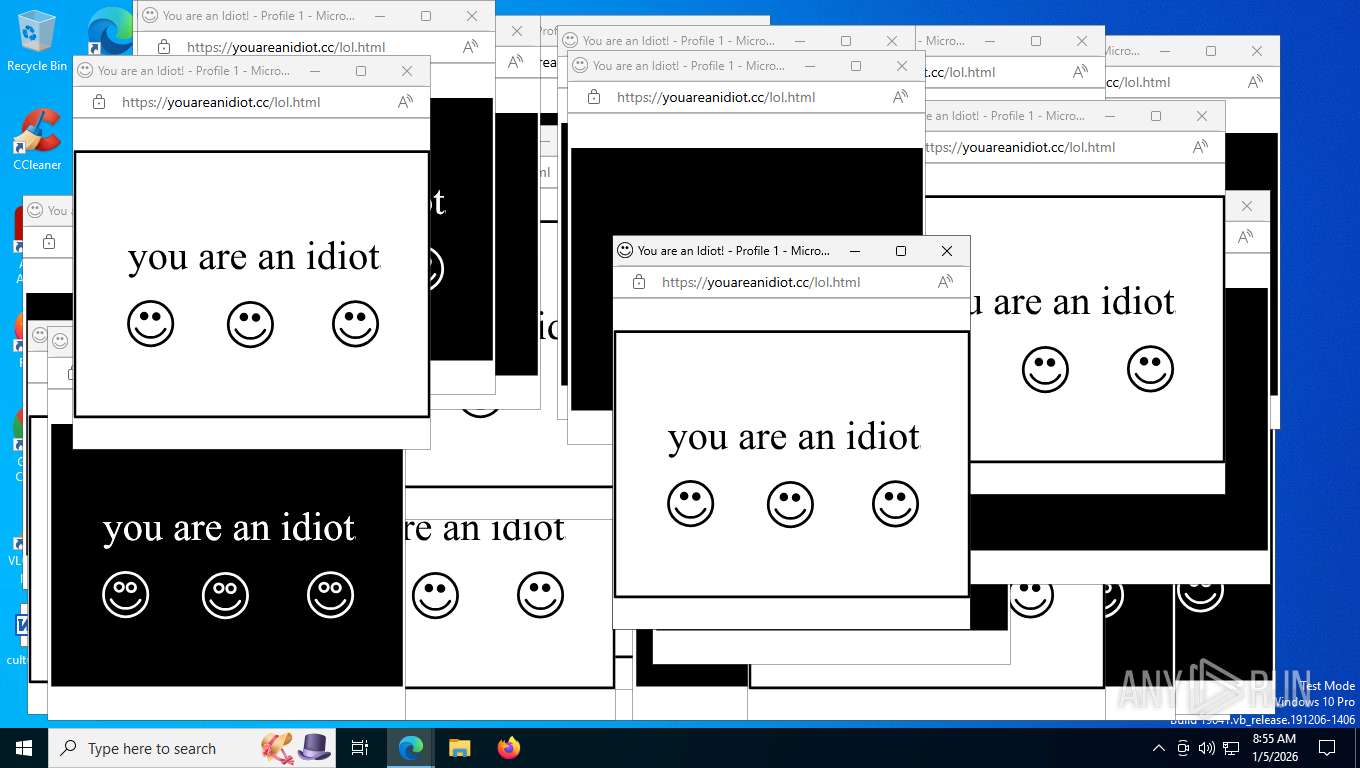The width and height of the screenshot is (1360, 768).
Task: Click title bar favicon of inactive three-black-smiley window
Action: pyautogui.click(x=85, y=71)
